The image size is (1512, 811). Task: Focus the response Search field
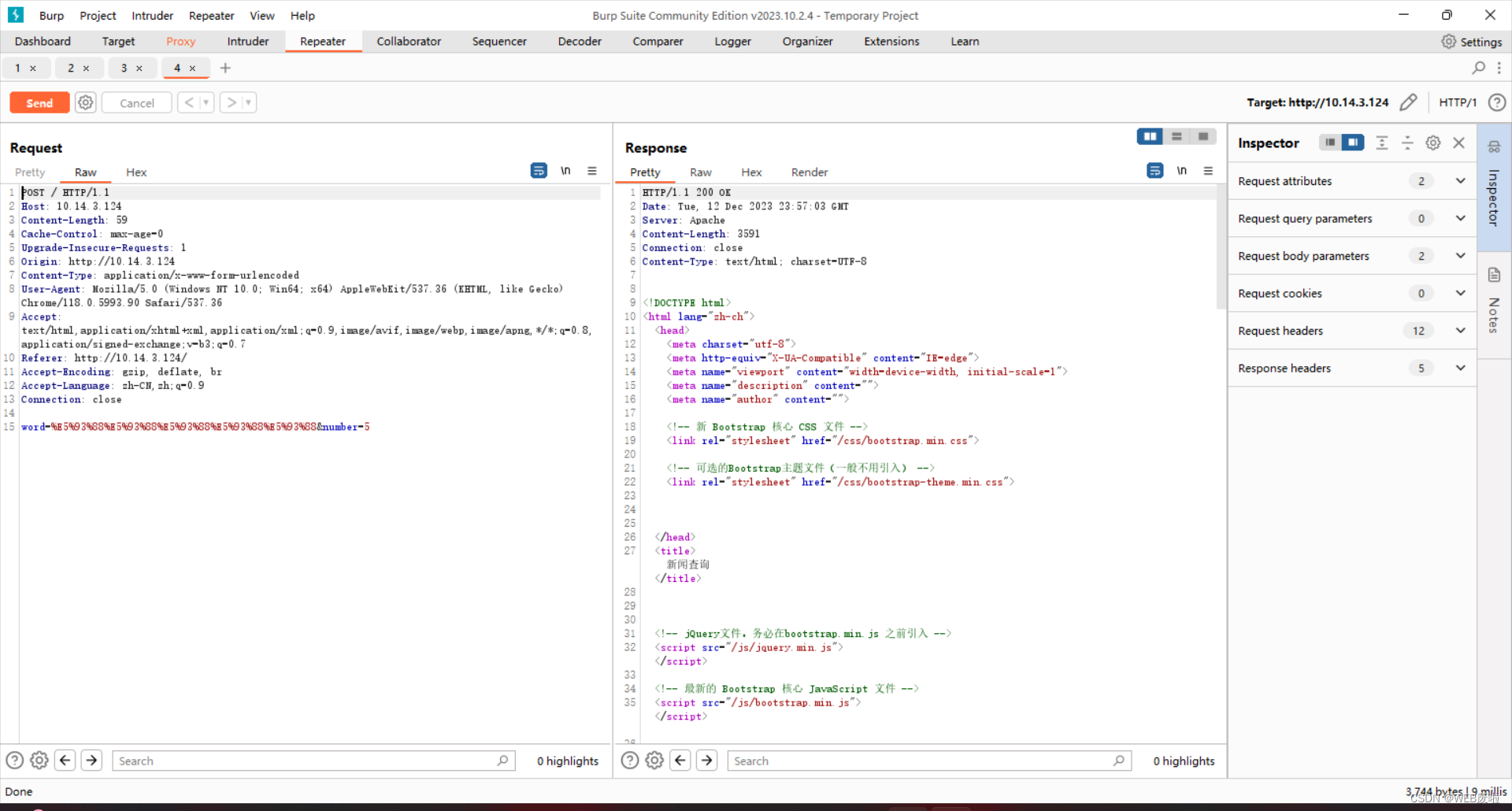pos(929,761)
